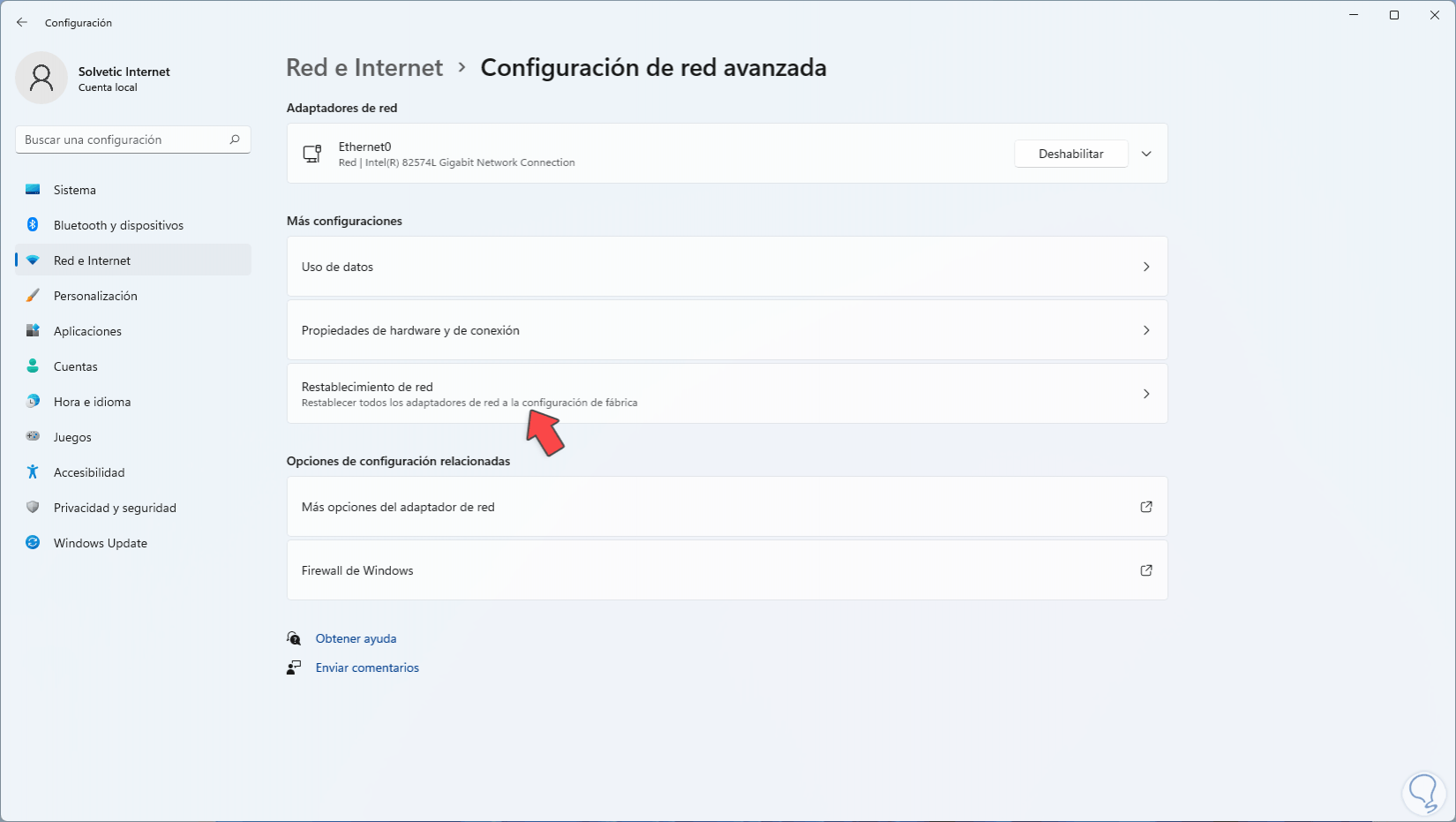Click the Hora e idioma globe icon

(x=33, y=402)
